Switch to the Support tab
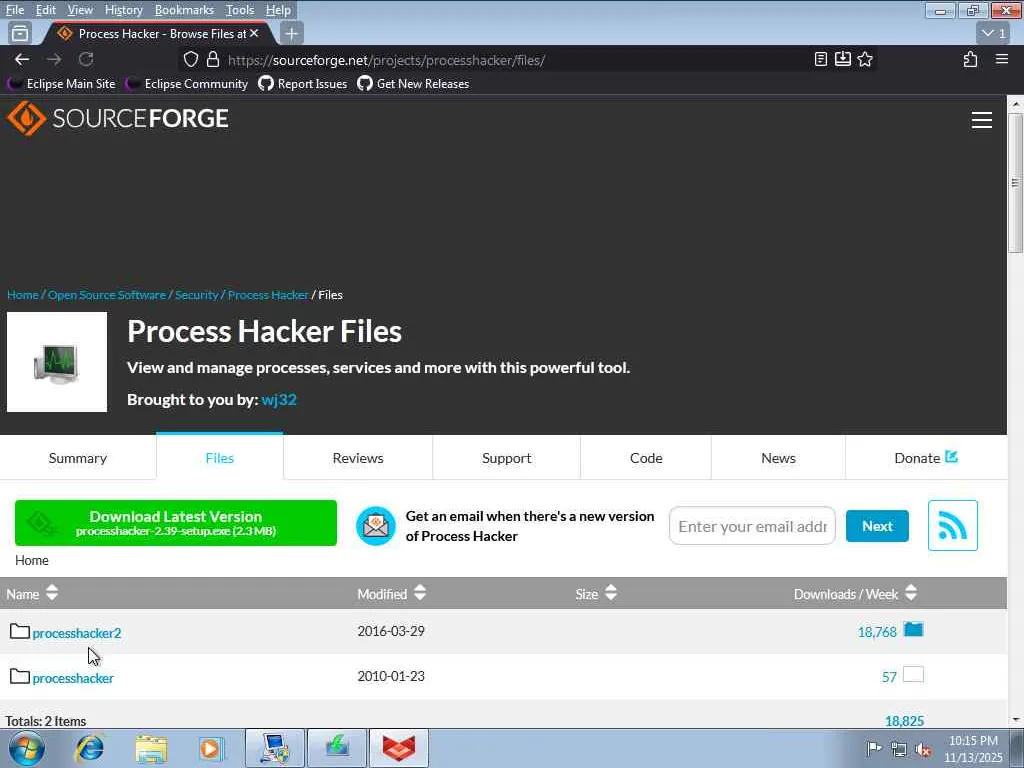 (x=507, y=458)
